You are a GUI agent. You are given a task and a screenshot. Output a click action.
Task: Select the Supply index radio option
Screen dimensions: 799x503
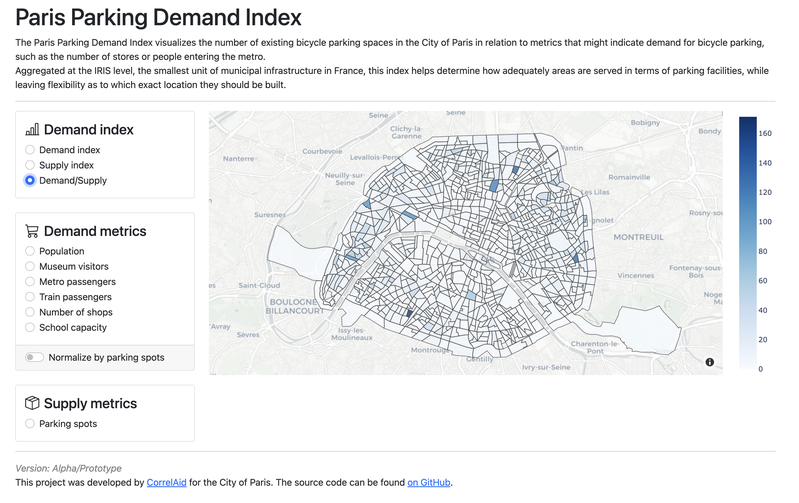(30, 165)
